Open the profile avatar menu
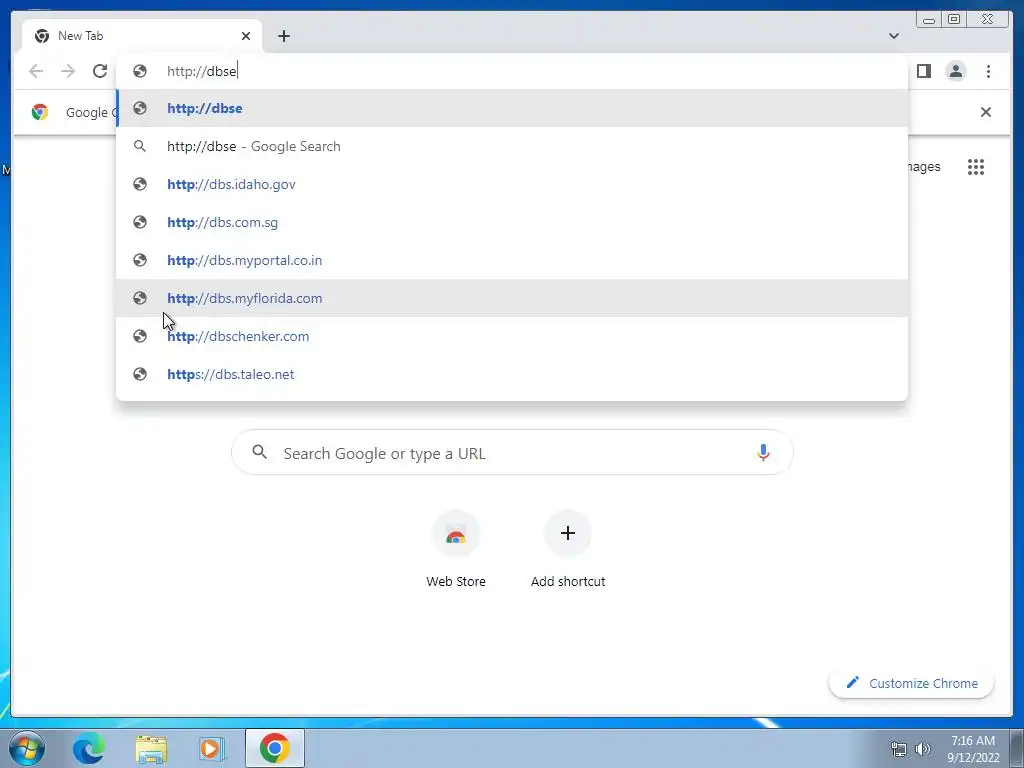This screenshot has height=768, width=1024. [955, 71]
